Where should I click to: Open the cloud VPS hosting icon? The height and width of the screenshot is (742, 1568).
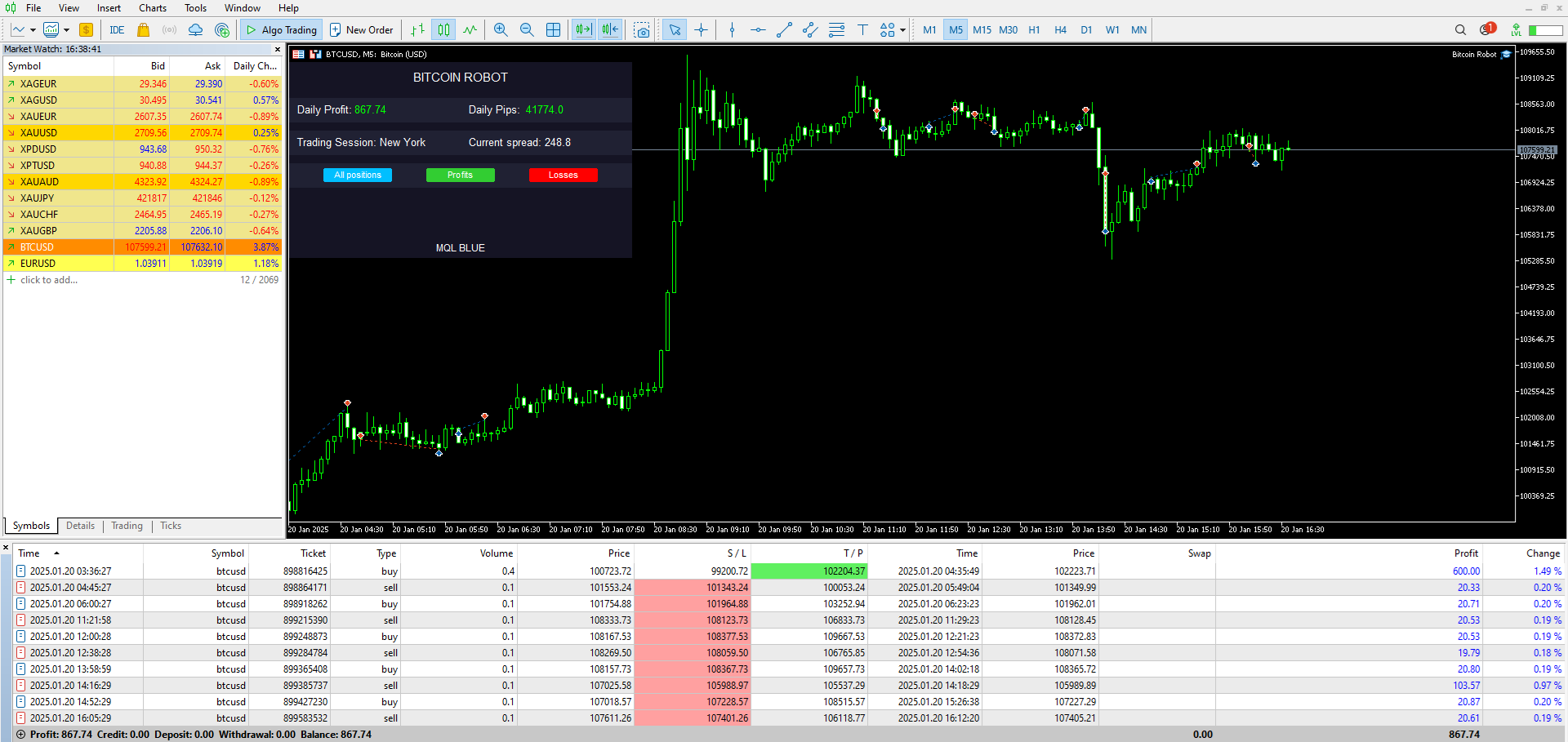point(196,30)
